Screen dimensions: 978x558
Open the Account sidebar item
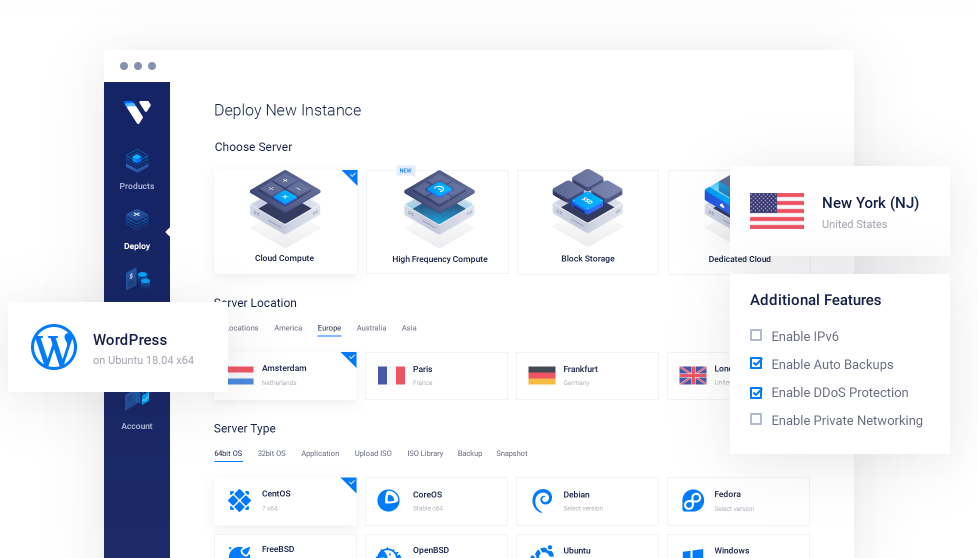pos(137,411)
